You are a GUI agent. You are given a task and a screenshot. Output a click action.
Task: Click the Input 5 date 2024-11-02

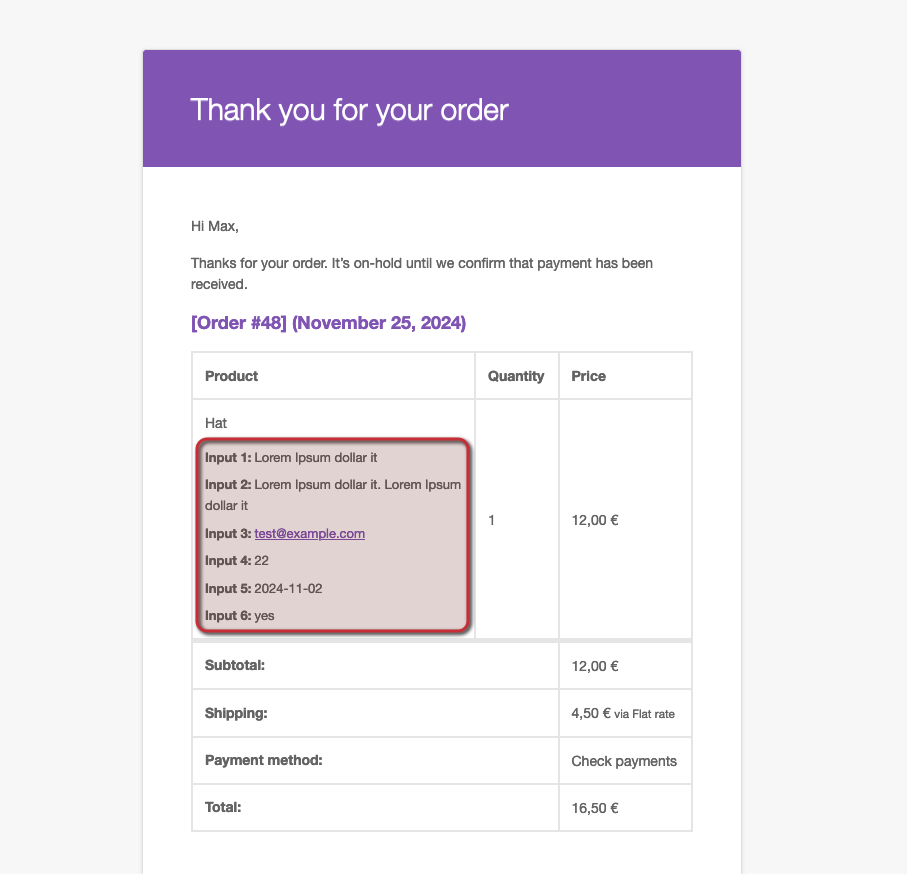(x=288, y=589)
